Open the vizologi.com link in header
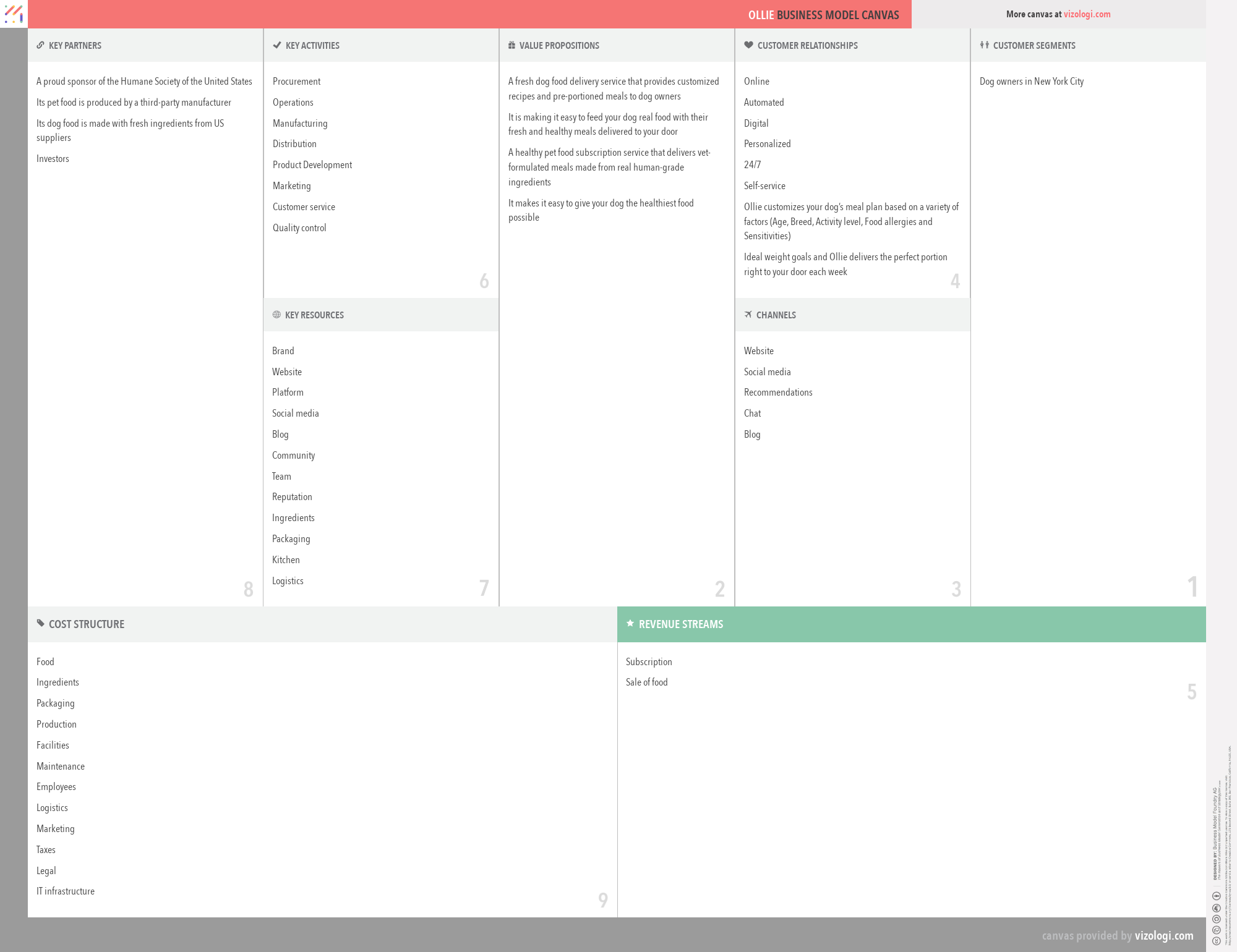Screen dimensions: 1237x952 1087,14
